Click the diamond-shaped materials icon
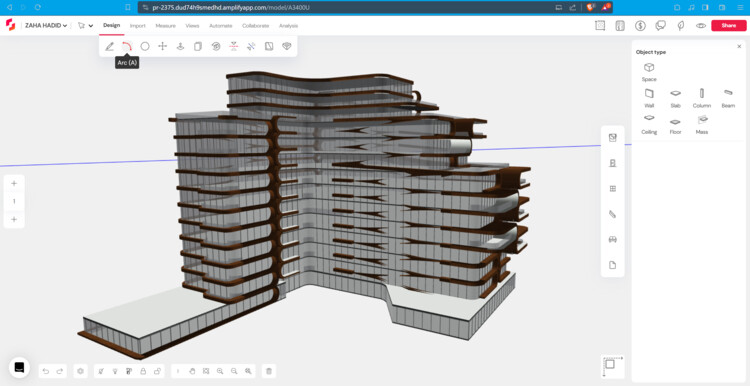The height and width of the screenshot is (386, 750). pyautogui.click(x=287, y=46)
